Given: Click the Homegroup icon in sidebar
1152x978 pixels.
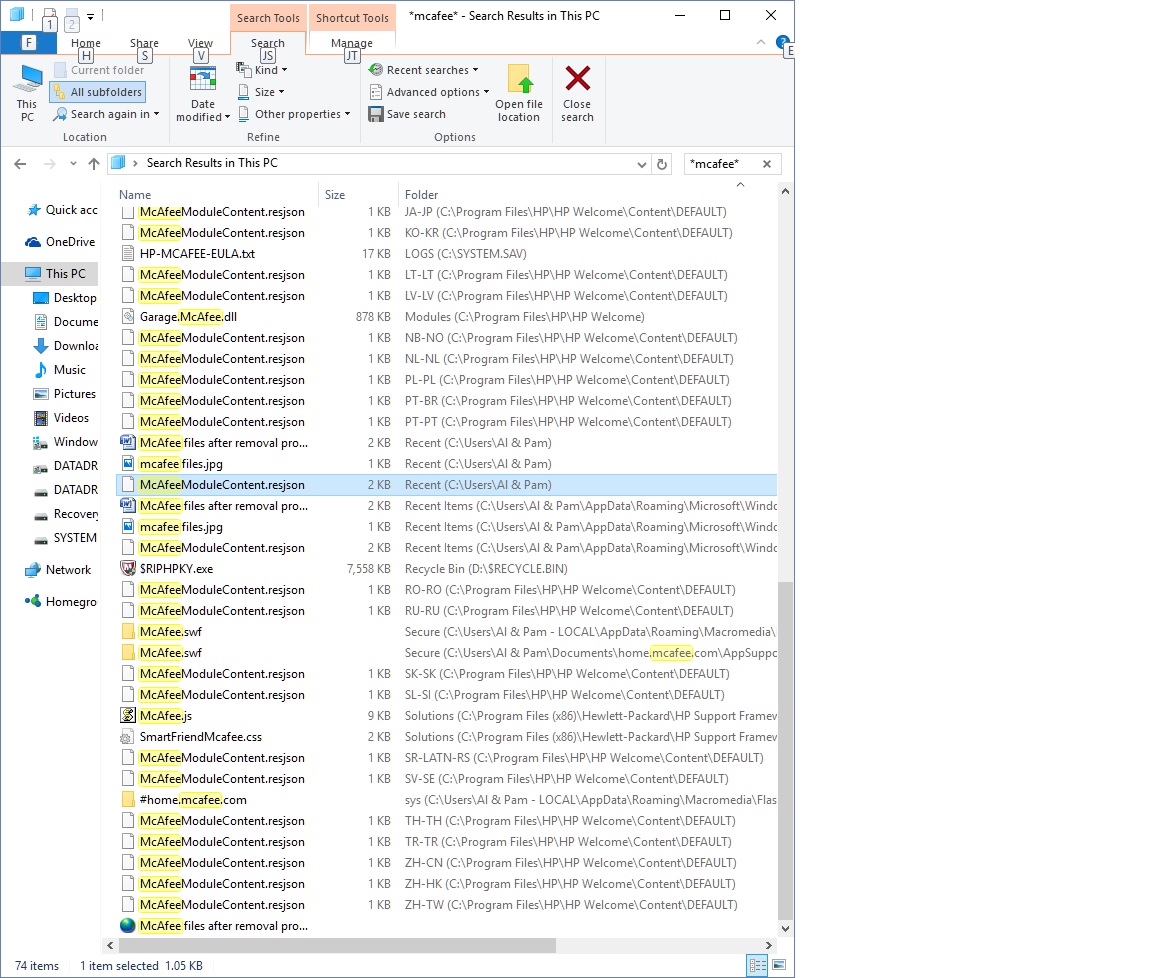Looking at the screenshot, I should click(32, 601).
